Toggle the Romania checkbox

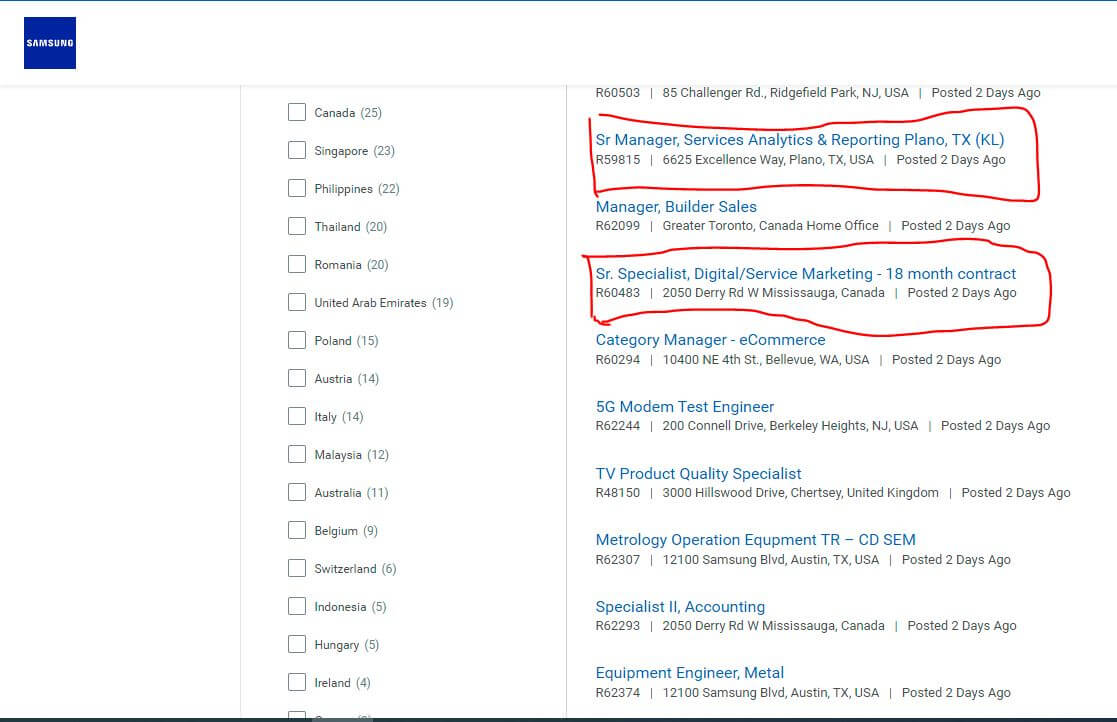297,264
